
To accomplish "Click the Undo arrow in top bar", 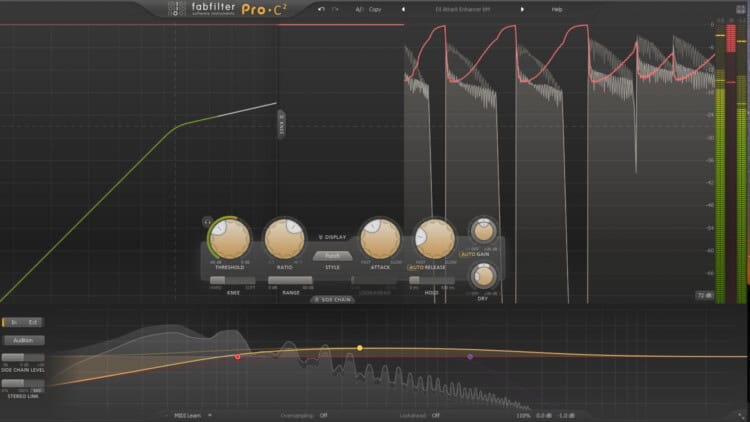I will point(321,9).
